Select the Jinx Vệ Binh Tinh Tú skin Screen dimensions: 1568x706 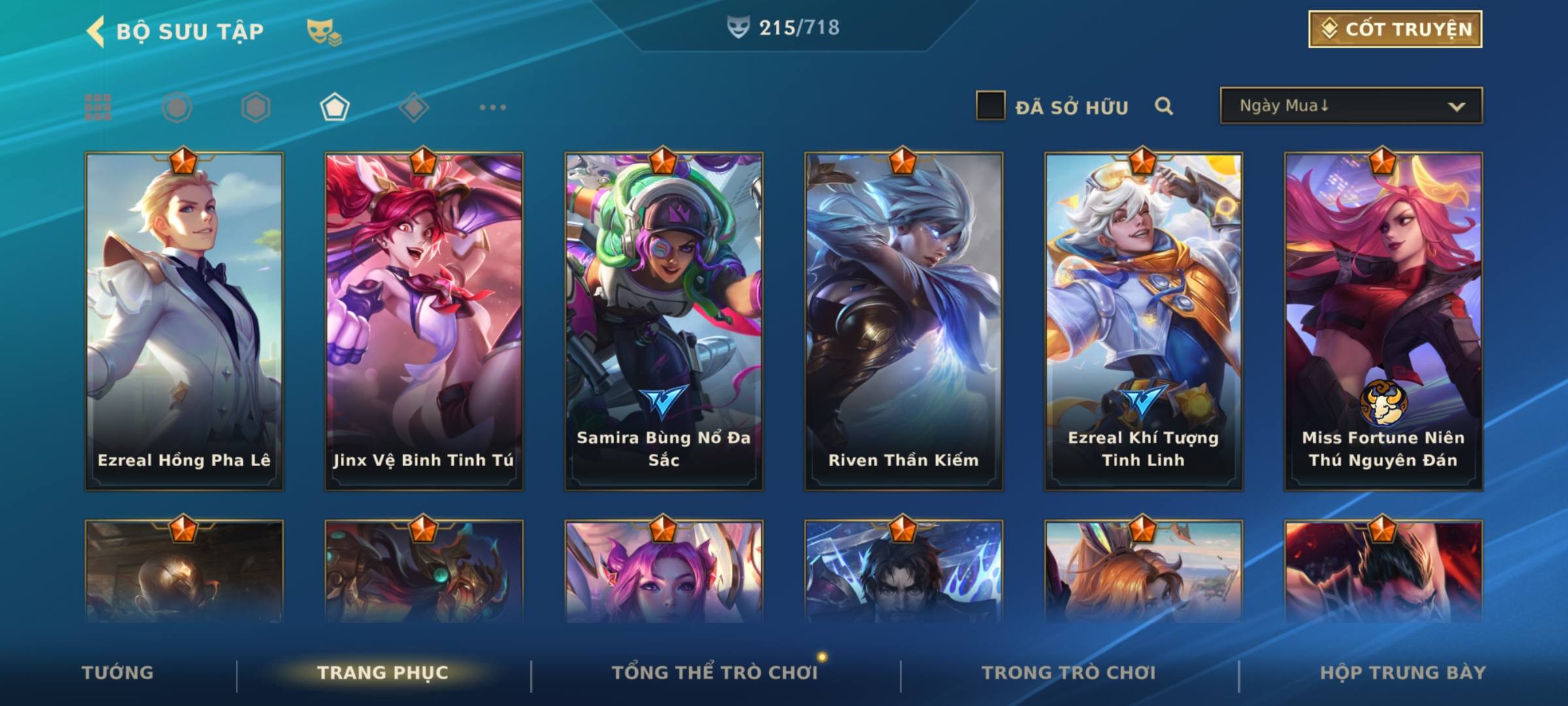coord(424,320)
